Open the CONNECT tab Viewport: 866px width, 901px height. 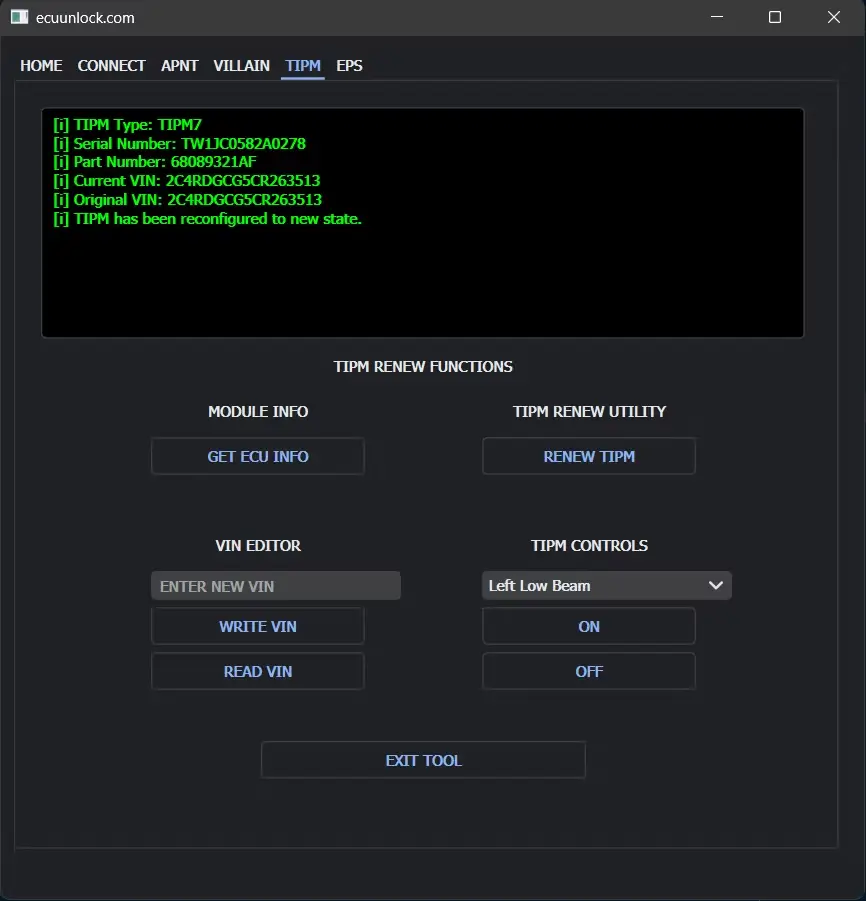111,66
